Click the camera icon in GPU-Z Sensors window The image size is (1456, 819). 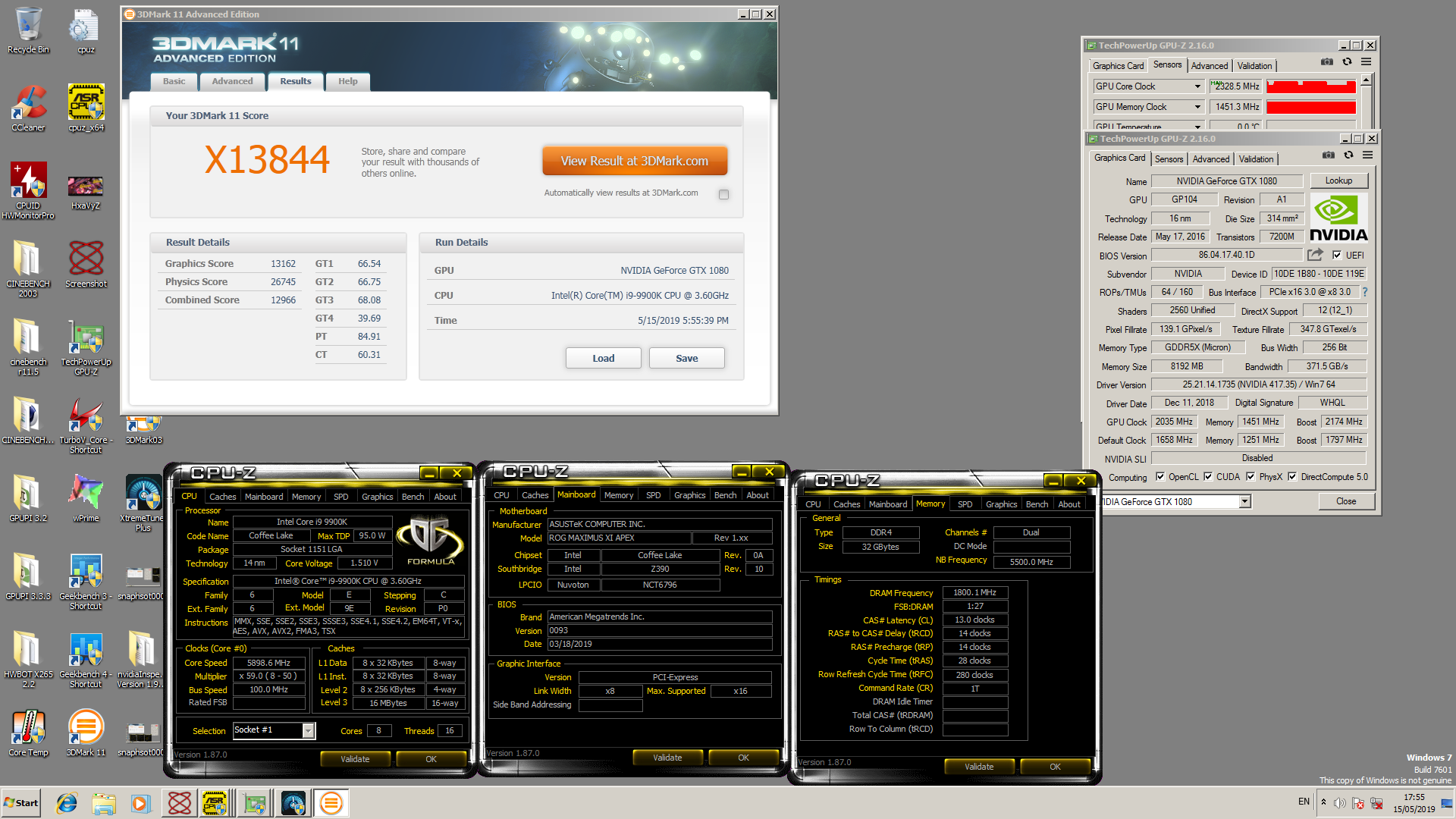(x=1327, y=62)
